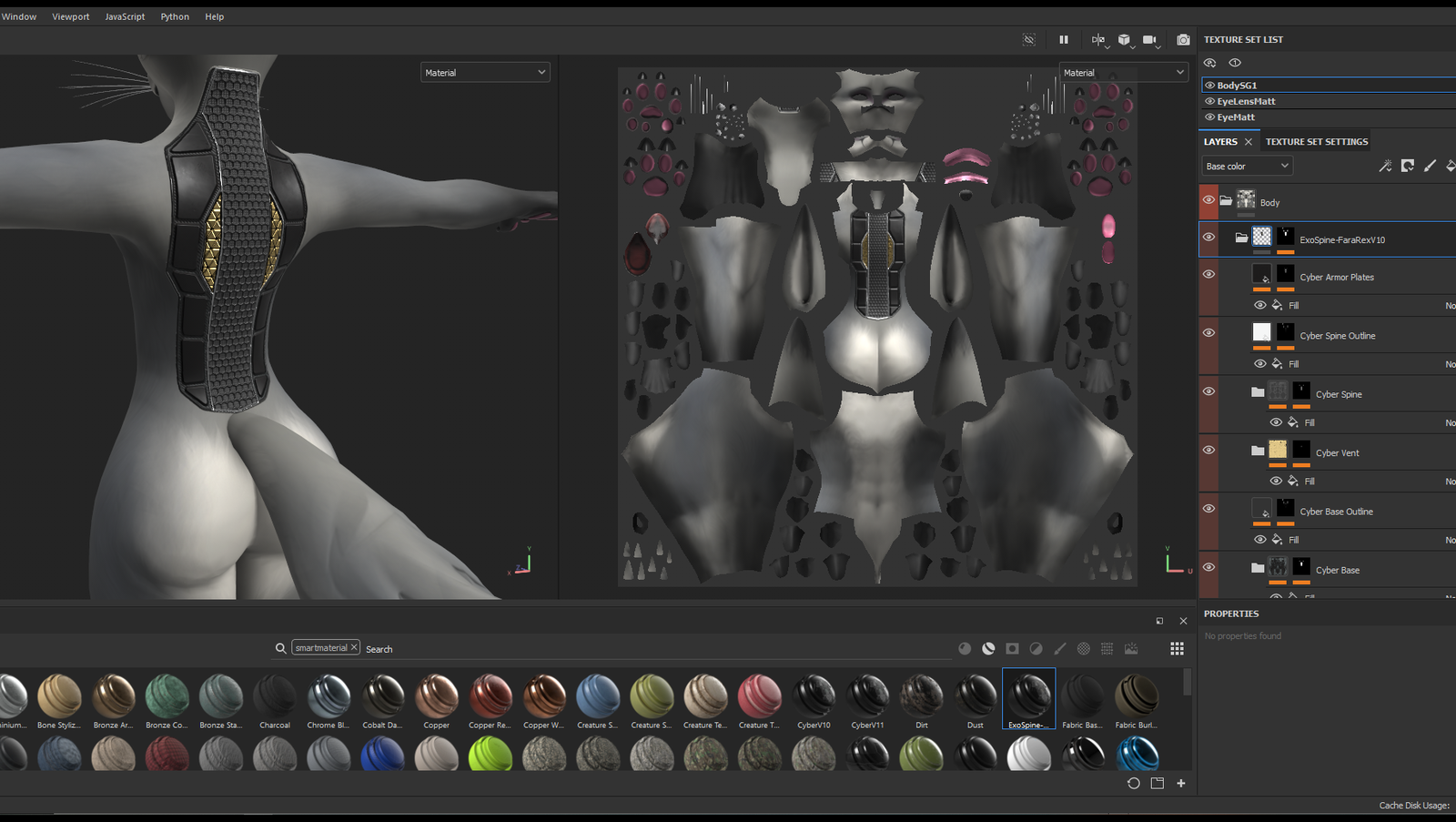
Task: Switch to the Texture Set Settings tab
Action: click(x=1316, y=142)
